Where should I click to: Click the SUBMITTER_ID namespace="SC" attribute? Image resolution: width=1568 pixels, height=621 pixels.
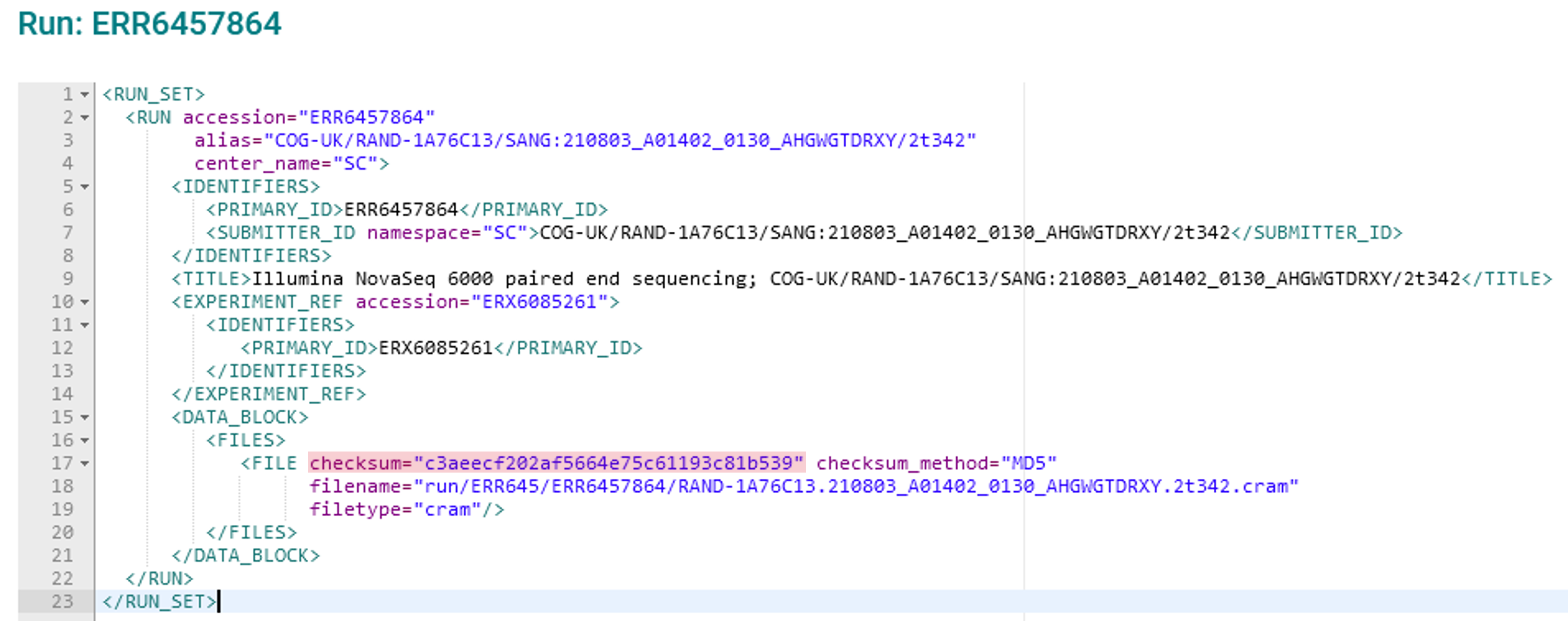(x=448, y=233)
